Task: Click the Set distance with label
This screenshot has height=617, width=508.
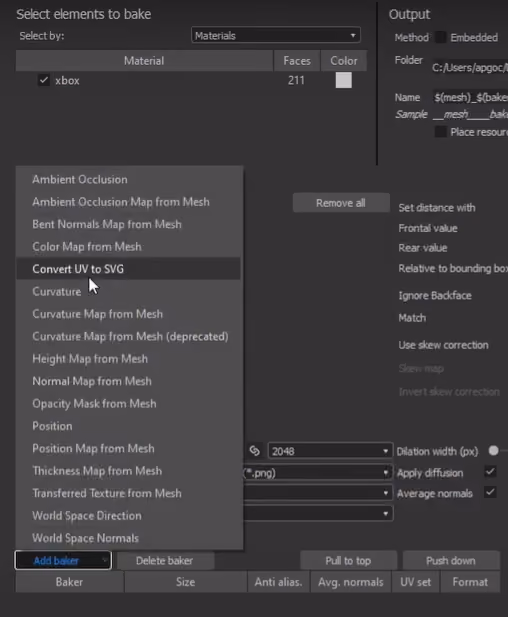Action: click(x=437, y=208)
